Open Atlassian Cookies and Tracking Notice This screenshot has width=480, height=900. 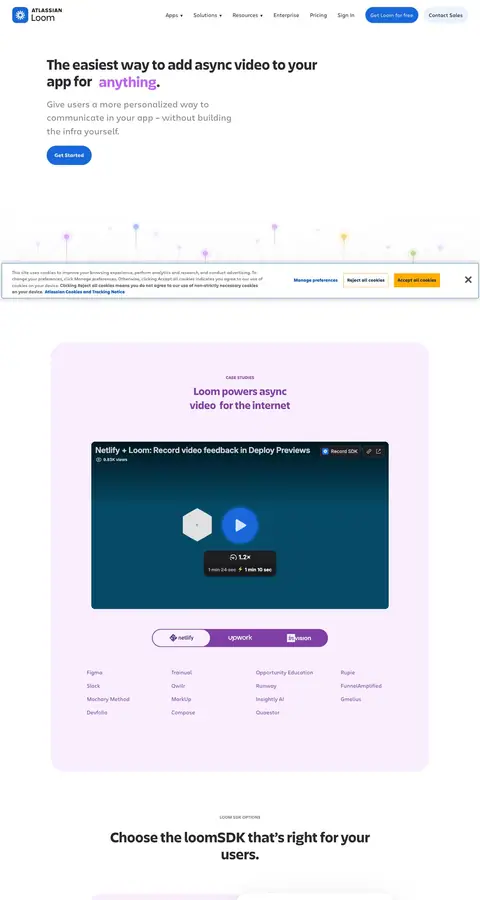[84, 292]
